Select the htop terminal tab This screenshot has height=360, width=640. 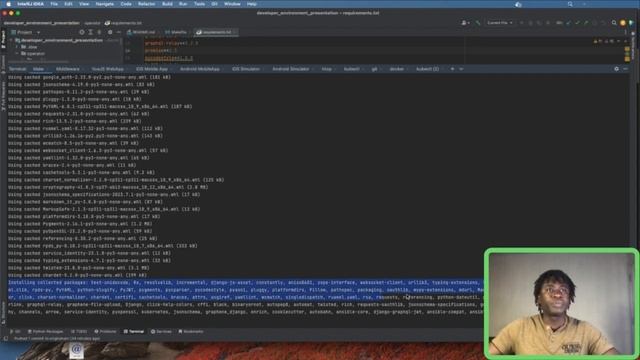(x=327, y=69)
